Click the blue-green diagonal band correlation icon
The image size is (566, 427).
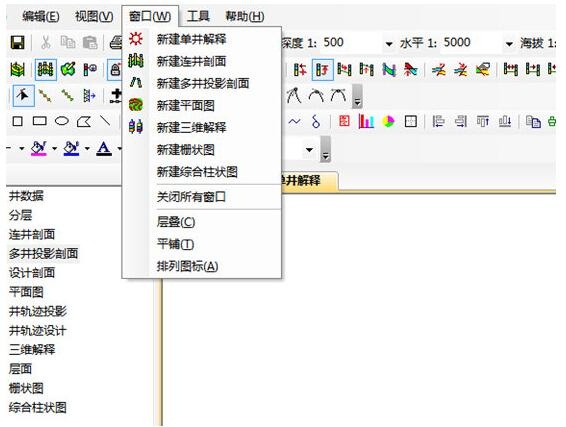coord(389,69)
